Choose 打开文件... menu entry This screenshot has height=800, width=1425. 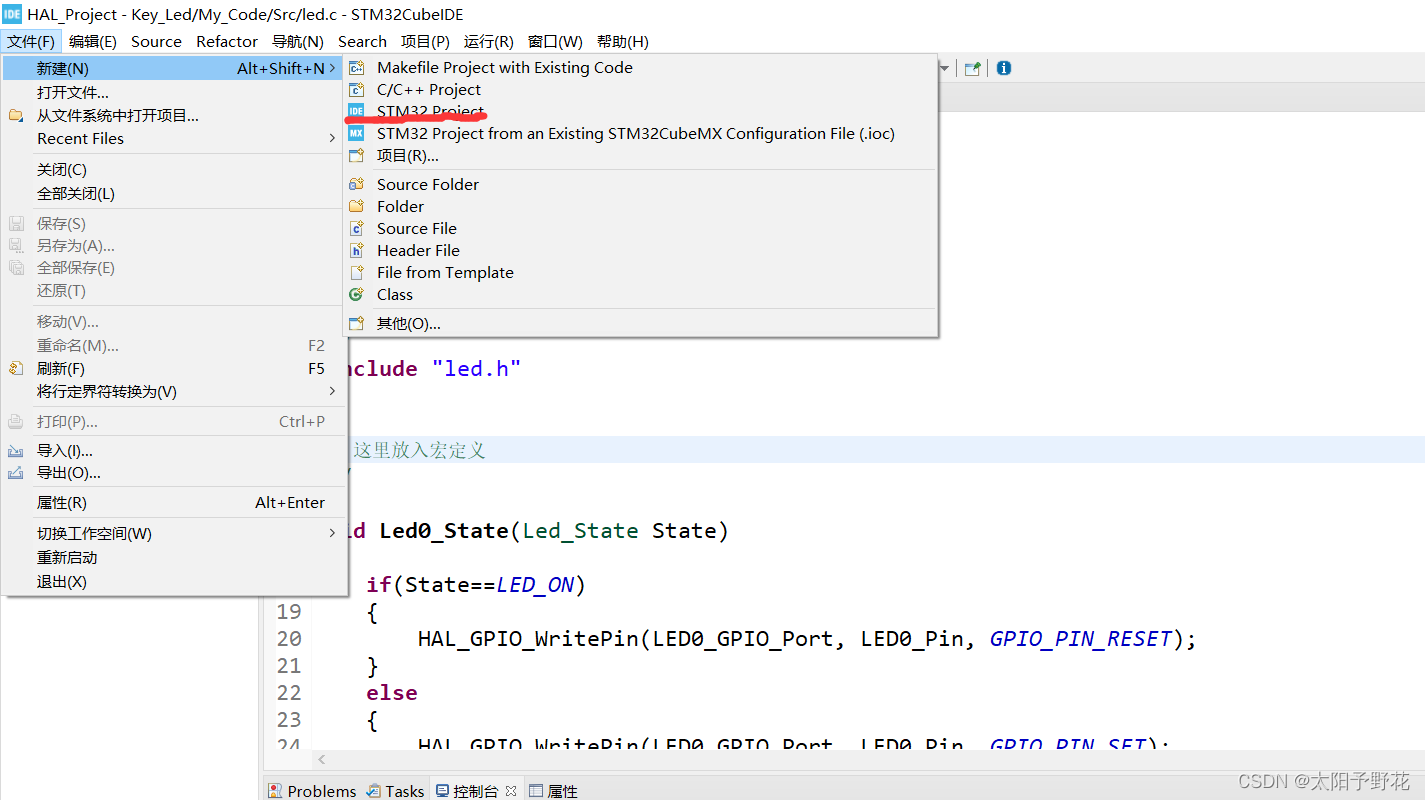174,92
